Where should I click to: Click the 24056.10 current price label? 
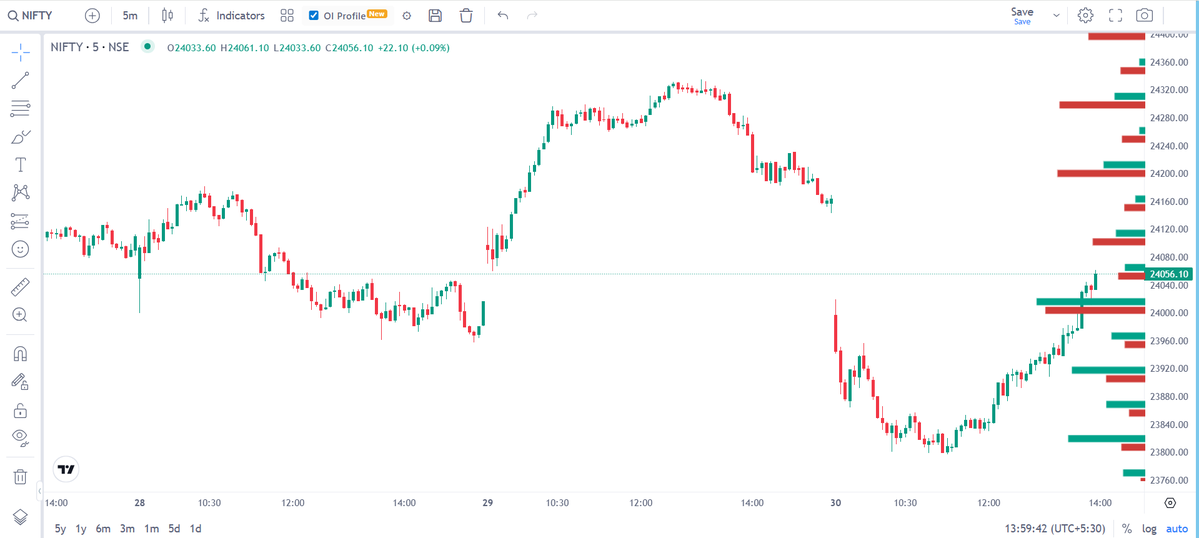coord(1169,274)
